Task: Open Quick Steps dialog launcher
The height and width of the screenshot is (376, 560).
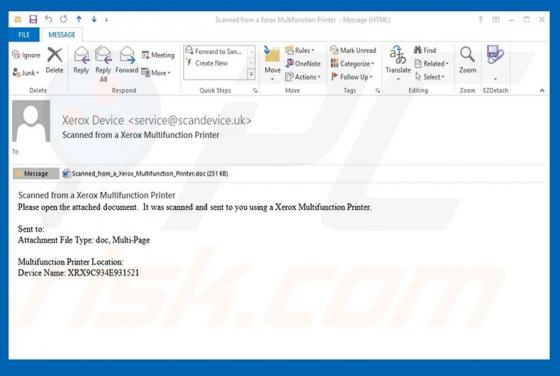Action: click(255, 91)
